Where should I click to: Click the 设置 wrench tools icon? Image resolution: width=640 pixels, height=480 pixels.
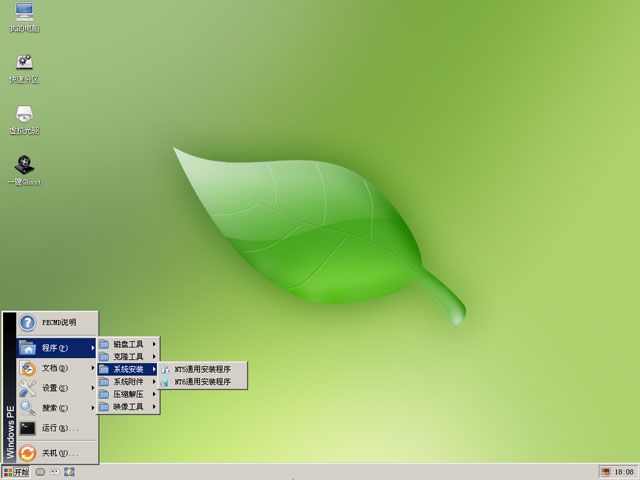point(28,388)
